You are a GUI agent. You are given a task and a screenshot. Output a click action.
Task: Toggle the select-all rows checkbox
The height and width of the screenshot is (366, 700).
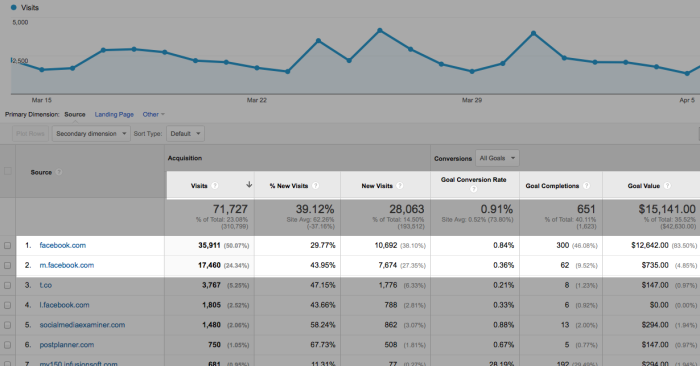8,171
